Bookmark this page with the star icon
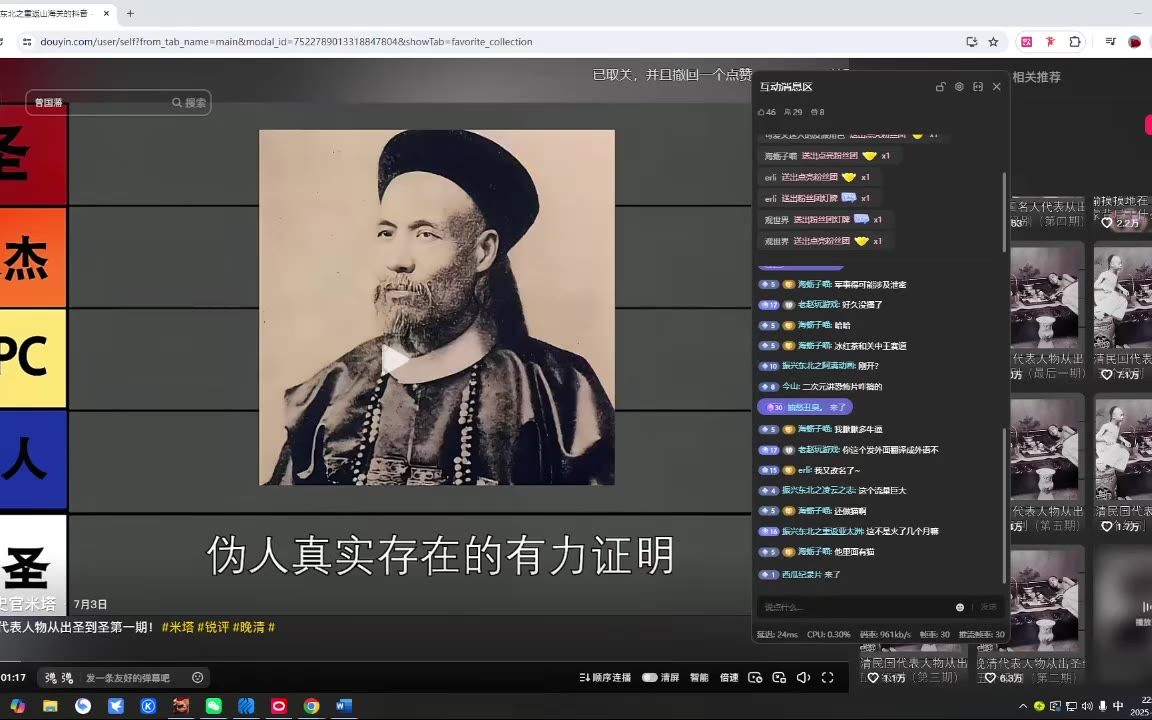The image size is (1152, 720). pyautogui.click(x=993, y=42)
